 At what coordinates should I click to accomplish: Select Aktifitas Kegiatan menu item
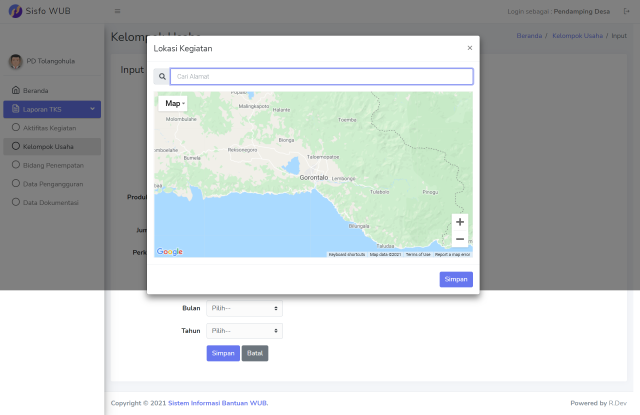tap(50, 128)
